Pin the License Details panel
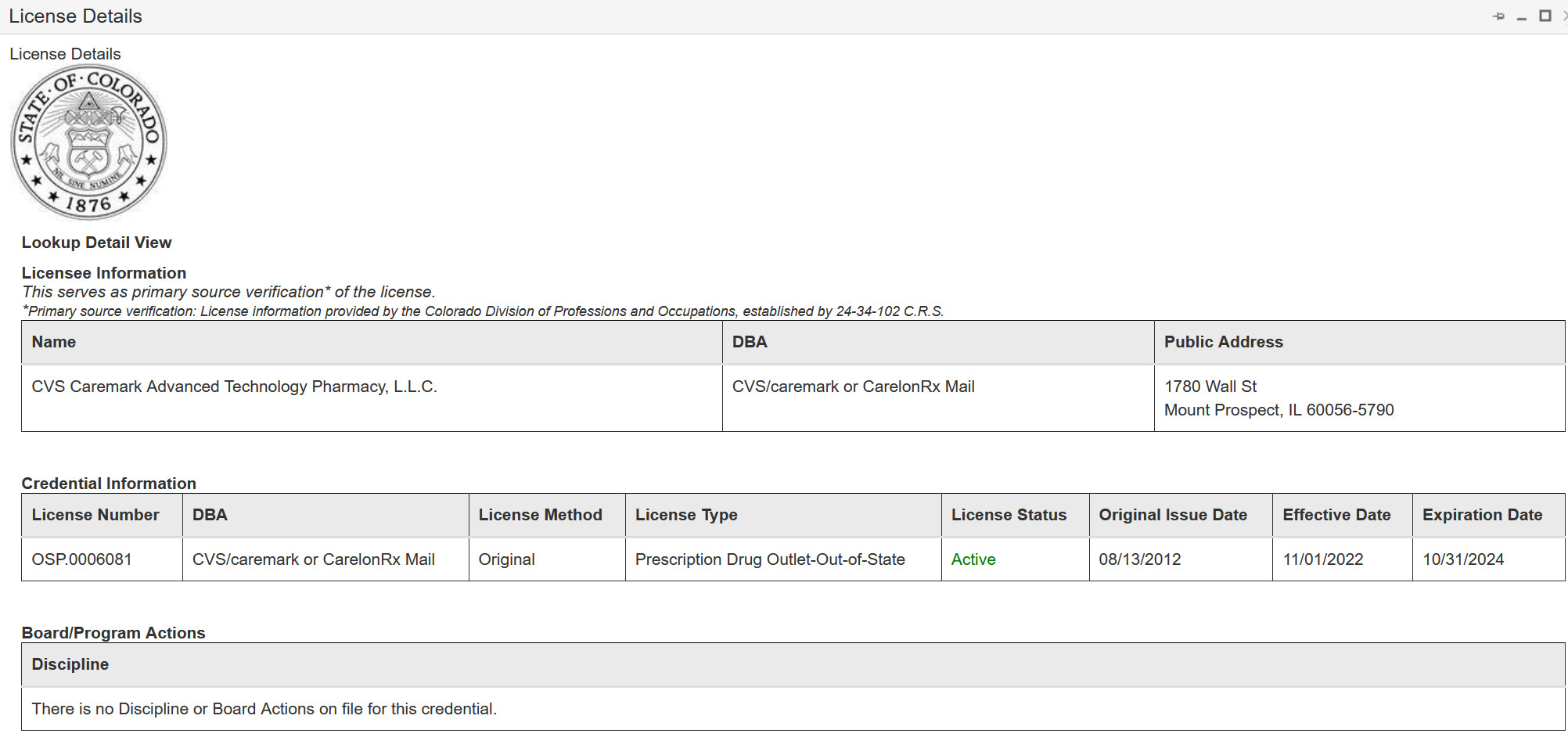Image resolution: width=1568 pixels, height=748 pixels. click(x=1498, y=16)
